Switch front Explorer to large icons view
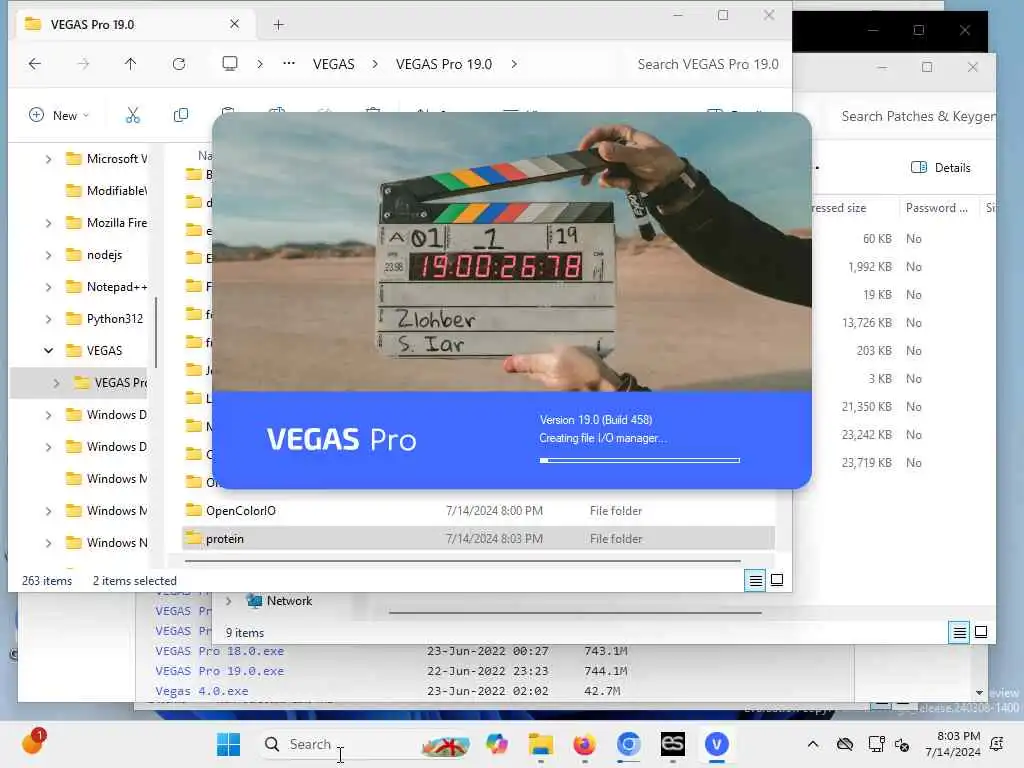The width and height of the screenshot is (1024, 768). point(777,580)
